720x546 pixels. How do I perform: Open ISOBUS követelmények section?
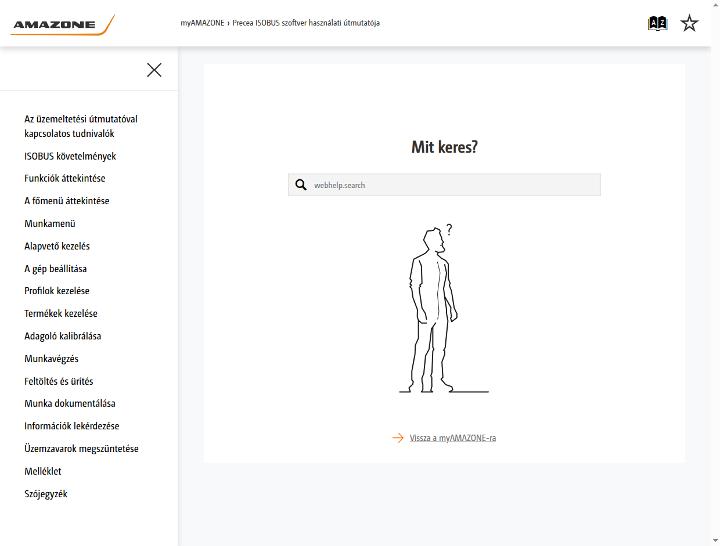pos(70,156)
